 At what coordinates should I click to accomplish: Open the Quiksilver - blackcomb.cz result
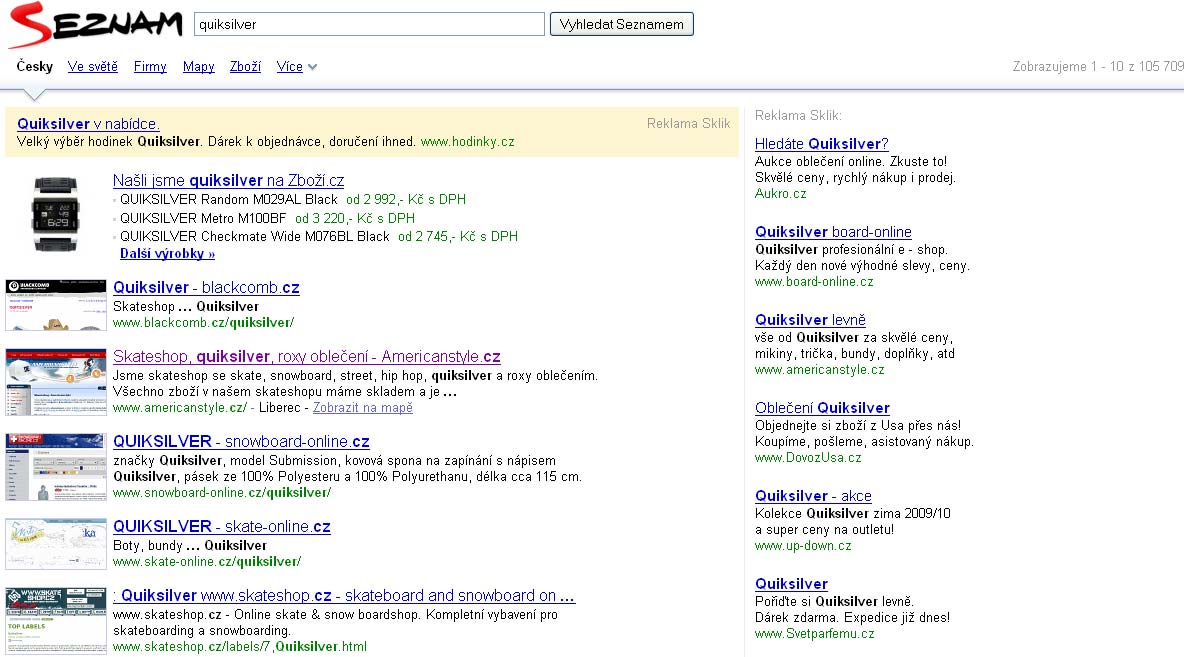click(206, 288)
